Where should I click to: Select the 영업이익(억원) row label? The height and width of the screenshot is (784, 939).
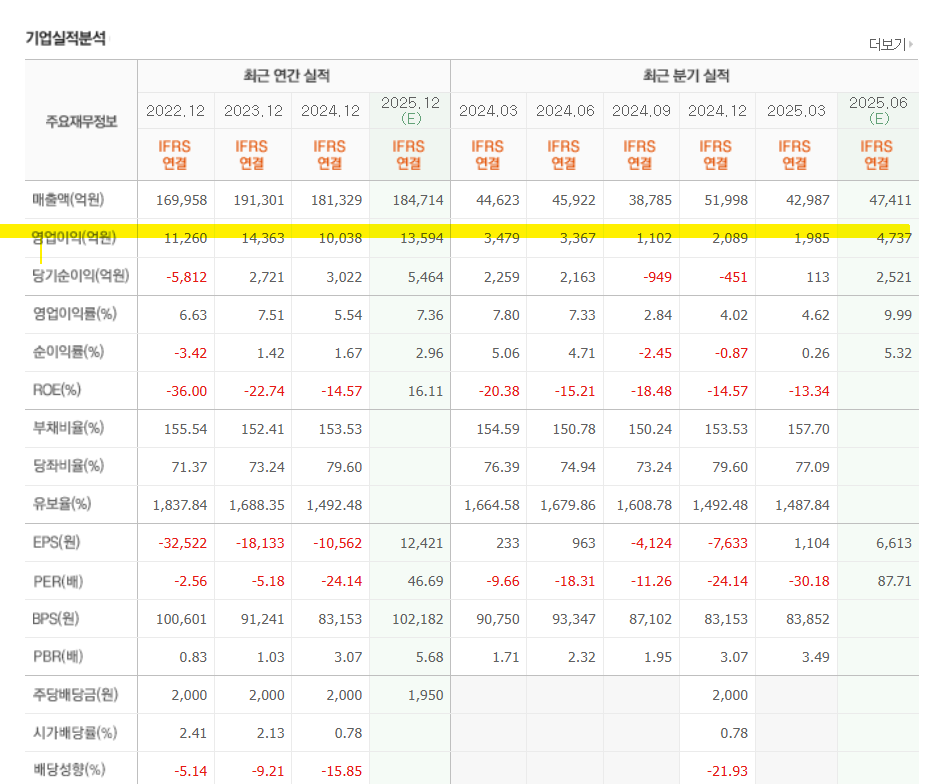click(x=74, y=238)
